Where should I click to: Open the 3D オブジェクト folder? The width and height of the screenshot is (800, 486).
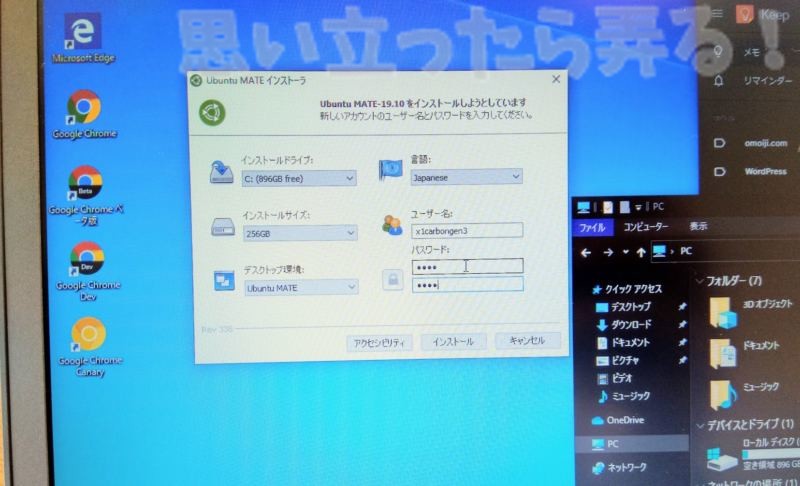click(751, 312)
